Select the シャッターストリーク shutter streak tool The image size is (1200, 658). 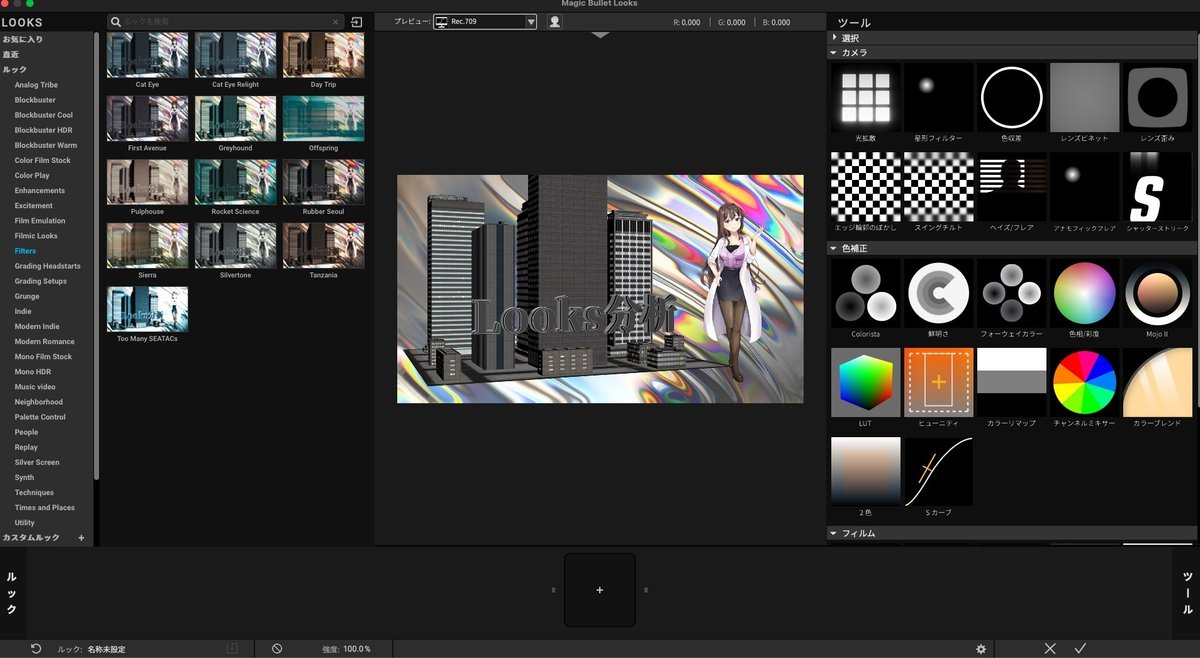point(1158,187)
